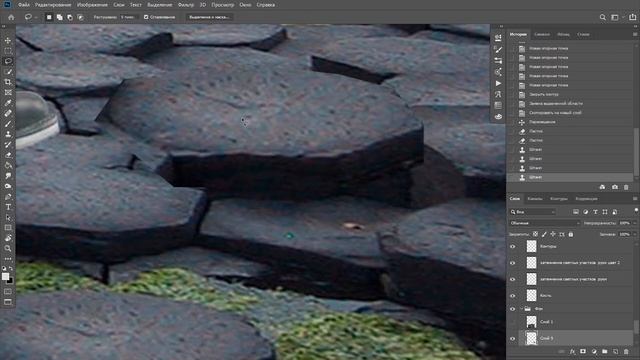Click background color swatch
The image size is (640, 360).
[10, 281]
